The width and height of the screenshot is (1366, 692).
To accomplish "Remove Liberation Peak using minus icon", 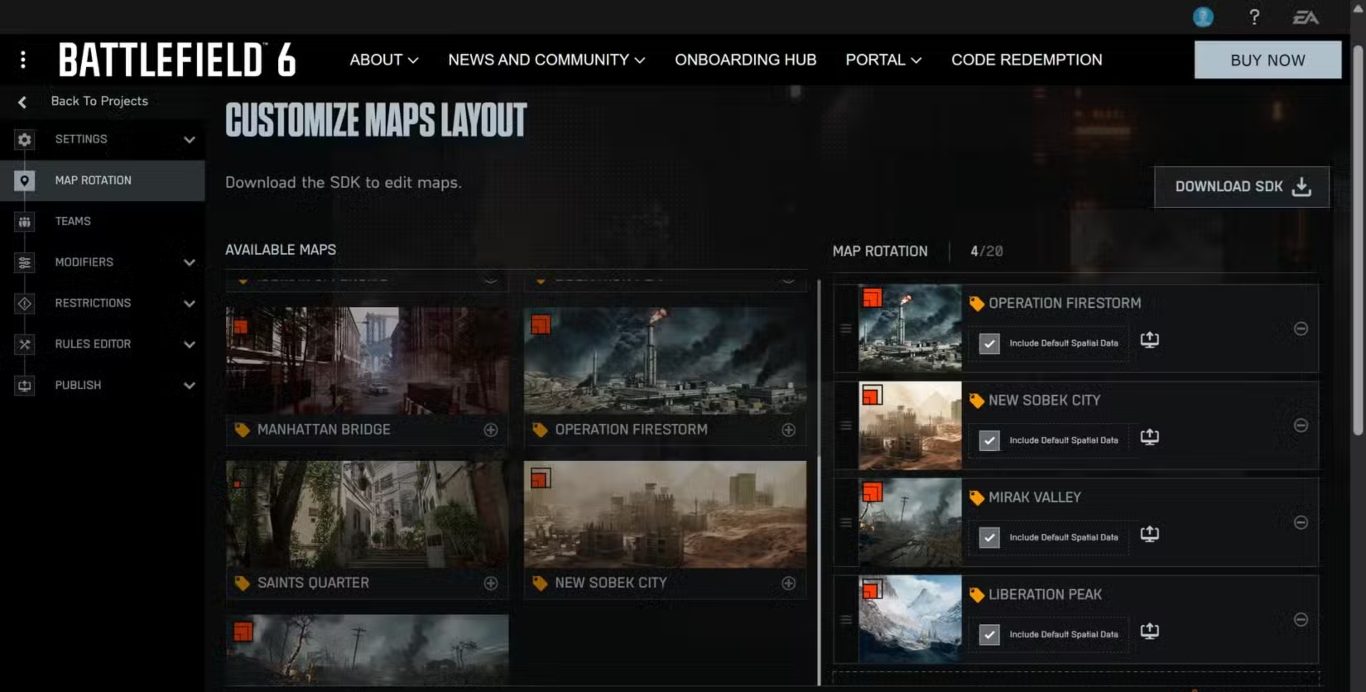I will [x=1301, y=620].
